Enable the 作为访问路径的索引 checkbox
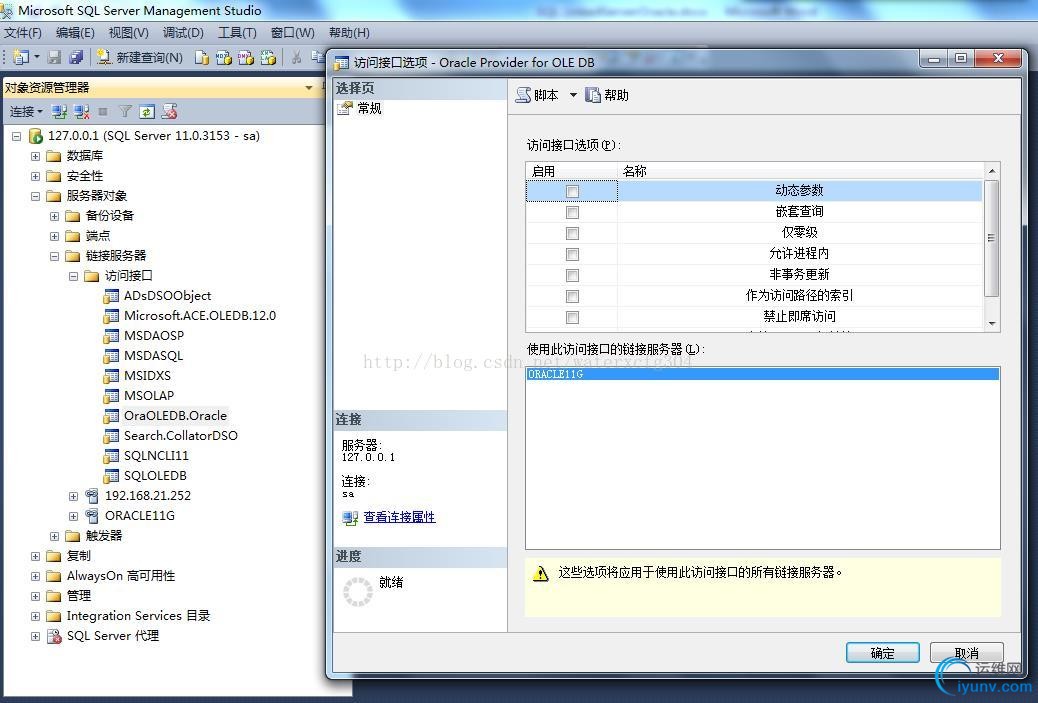The width and height of the screenshot is (1038, 703). point(573,297)
